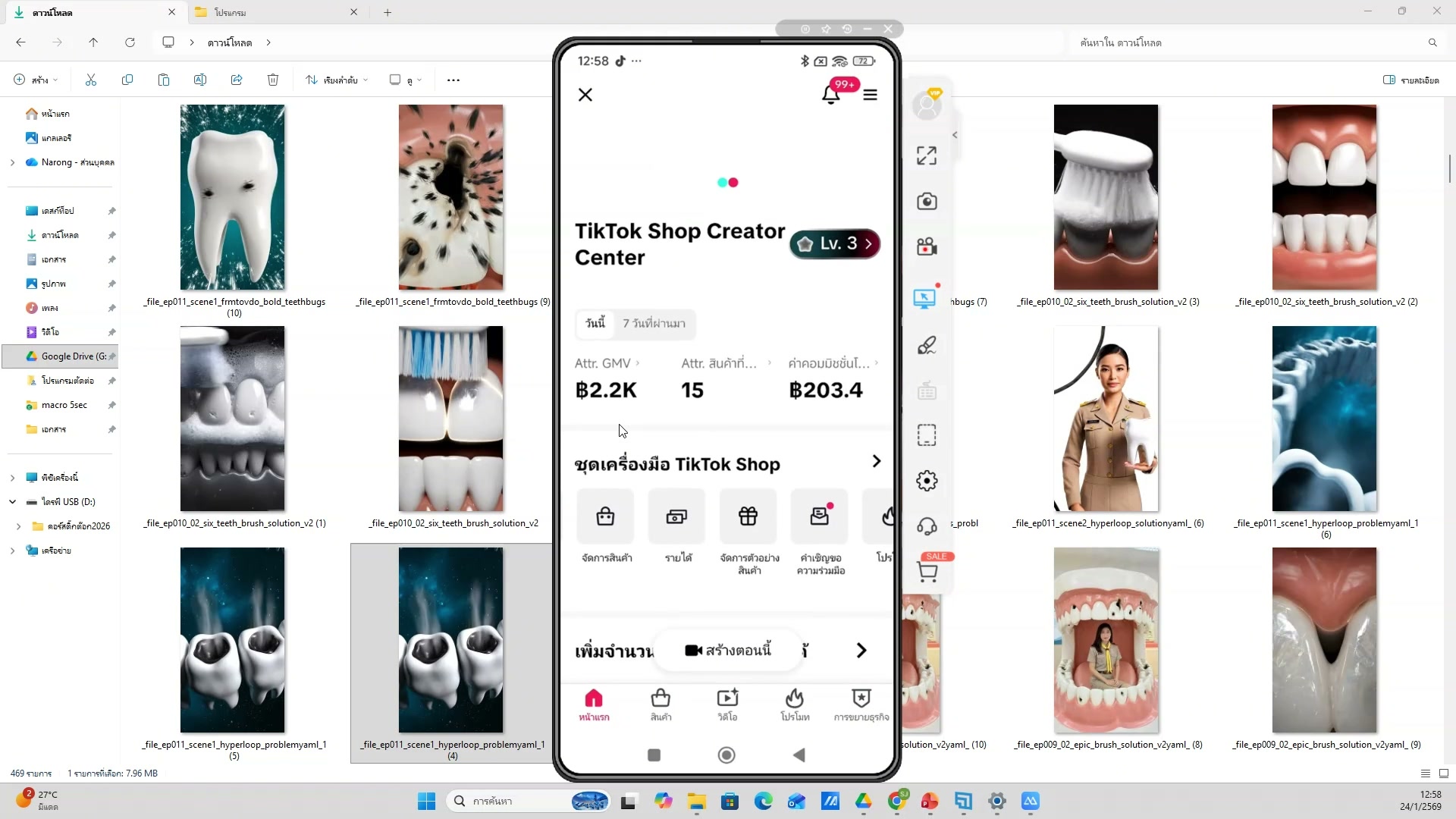
Task: Switch to the details pane view (รายละเอียด)
Action: click(x=1410, y=80)
